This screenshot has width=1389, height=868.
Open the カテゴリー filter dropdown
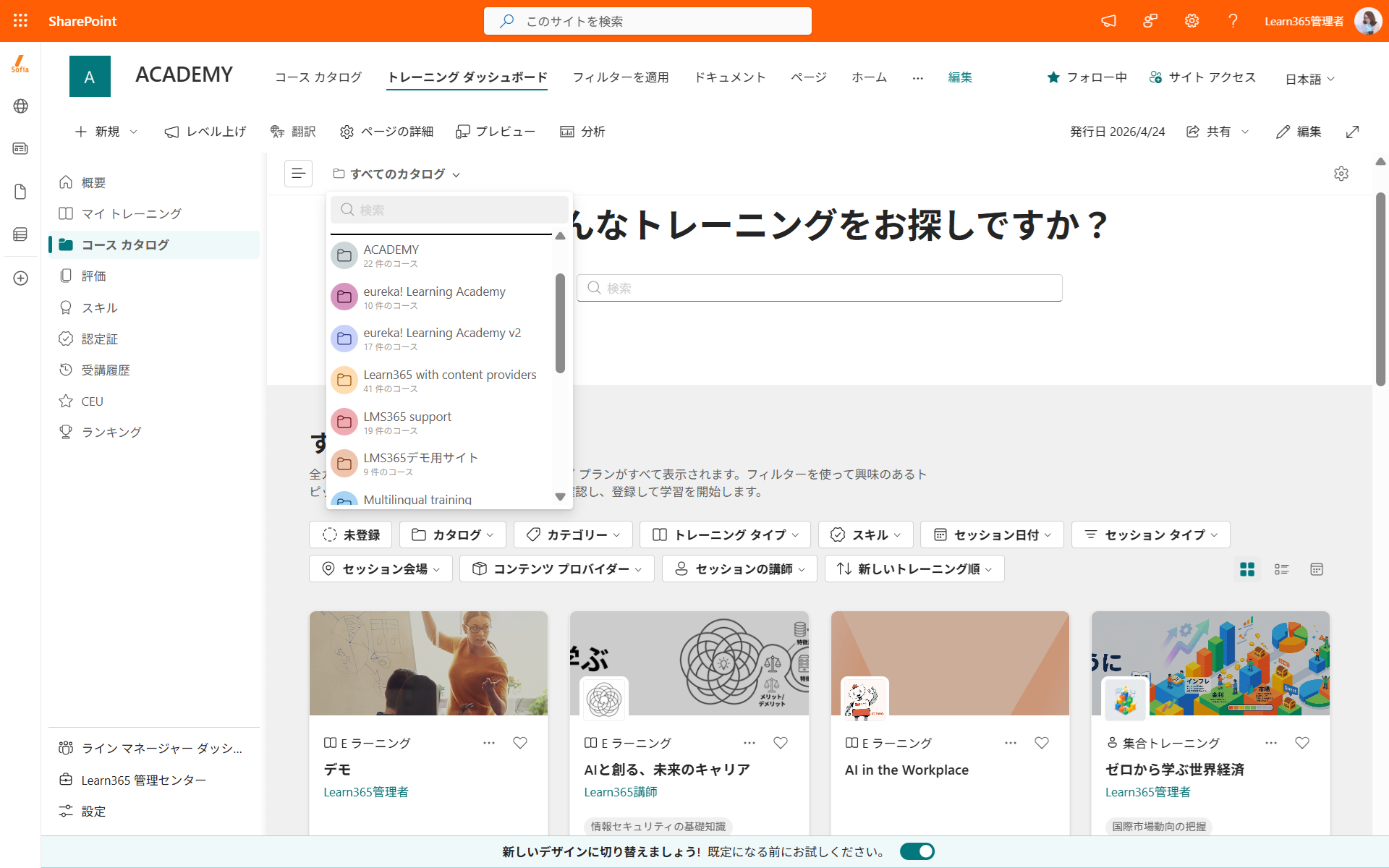[573, 535]
